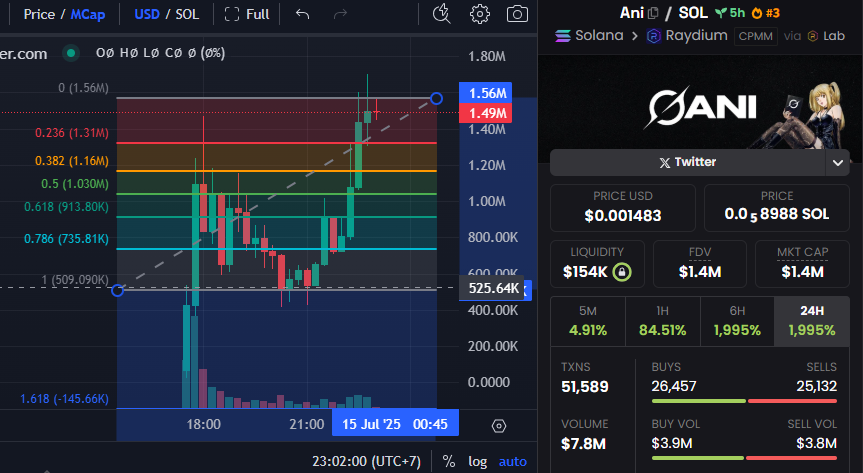Click the green market status dot
Image resolution: width=863 pixels, height=473 pixels.
coord(70,53)
